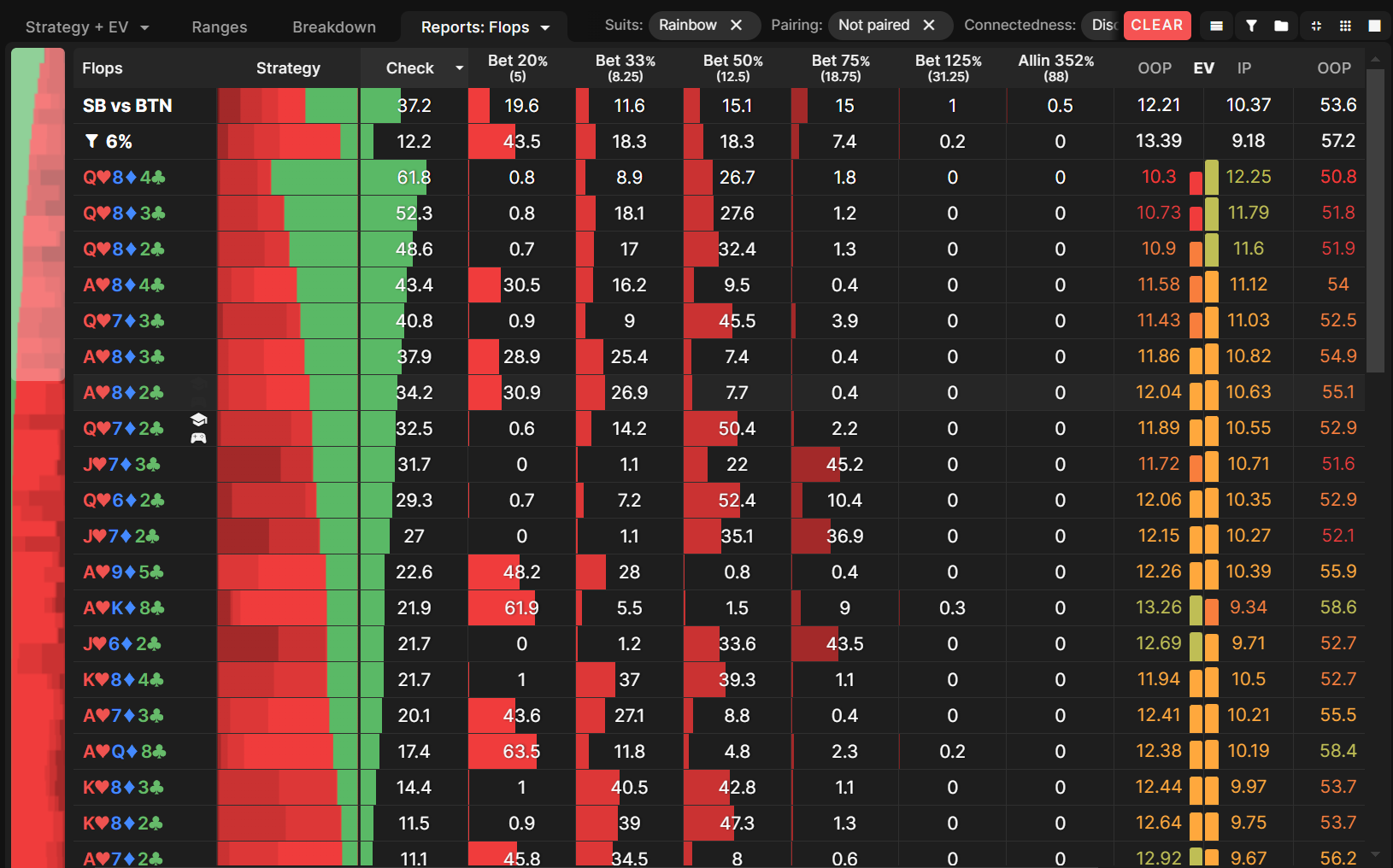Click the study cap icon on Q♥7♦2♣ row
This screenshot has width=1393, height=868.
[198, 419]
